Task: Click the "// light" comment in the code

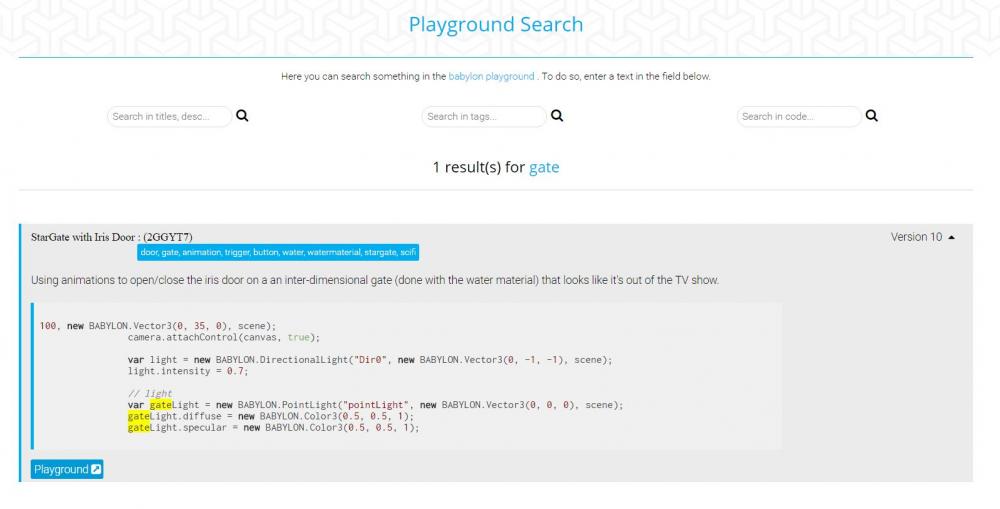Action: (x=150, y=393)
